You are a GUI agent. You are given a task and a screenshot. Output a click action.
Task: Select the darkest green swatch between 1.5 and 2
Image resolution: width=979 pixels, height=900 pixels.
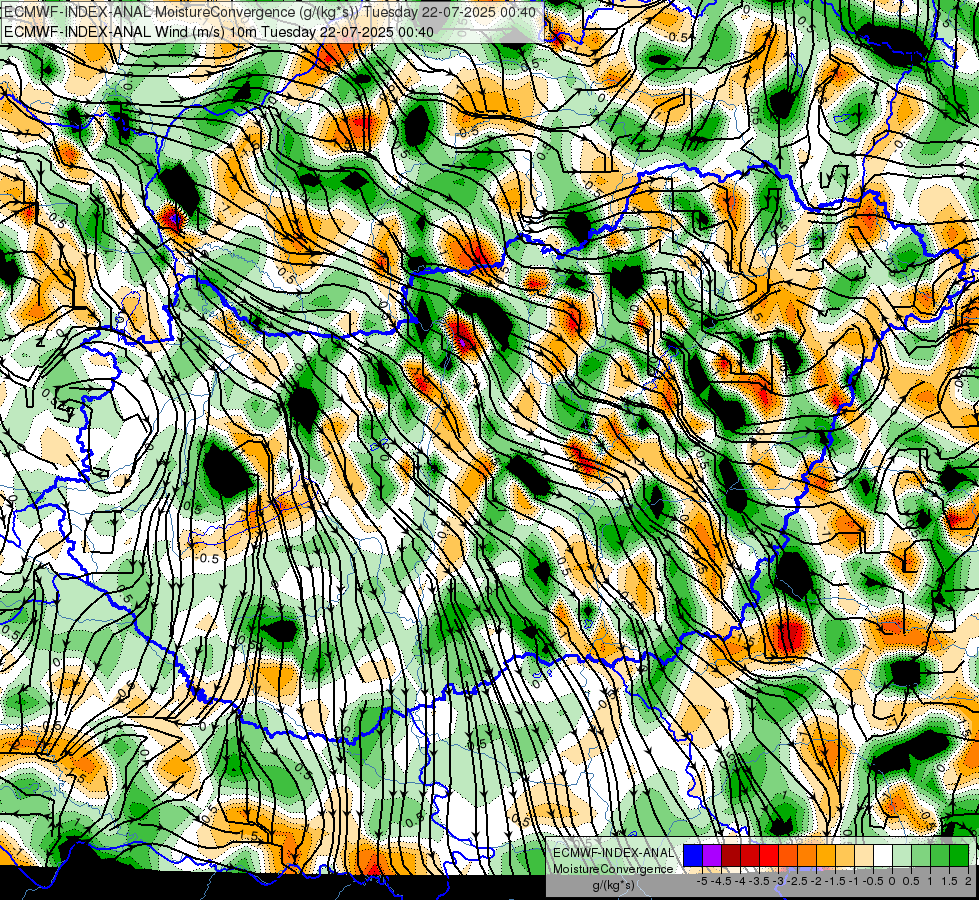click(x=960, y=856)
